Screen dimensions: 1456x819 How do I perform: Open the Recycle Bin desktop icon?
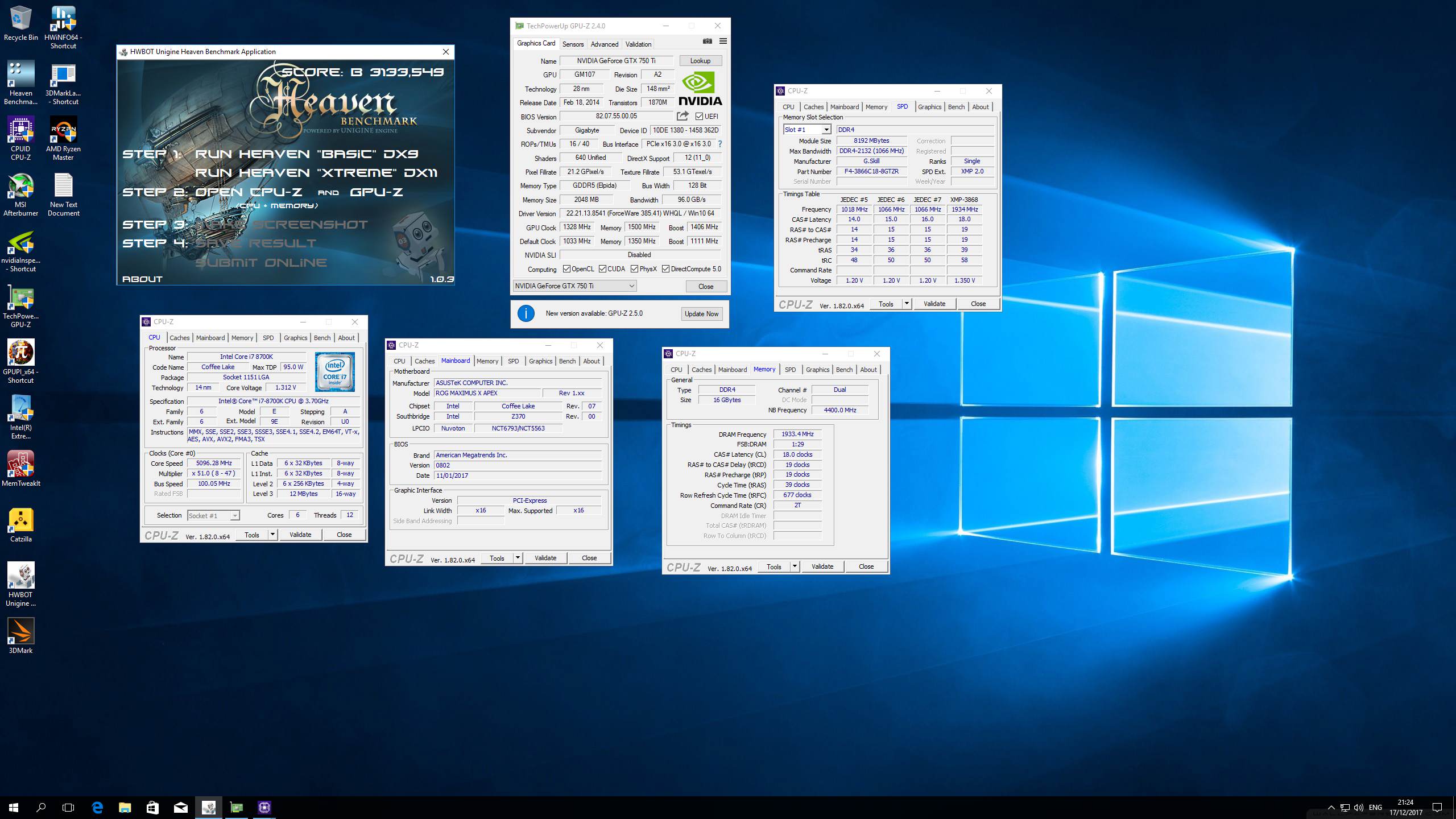coord(20,24)
